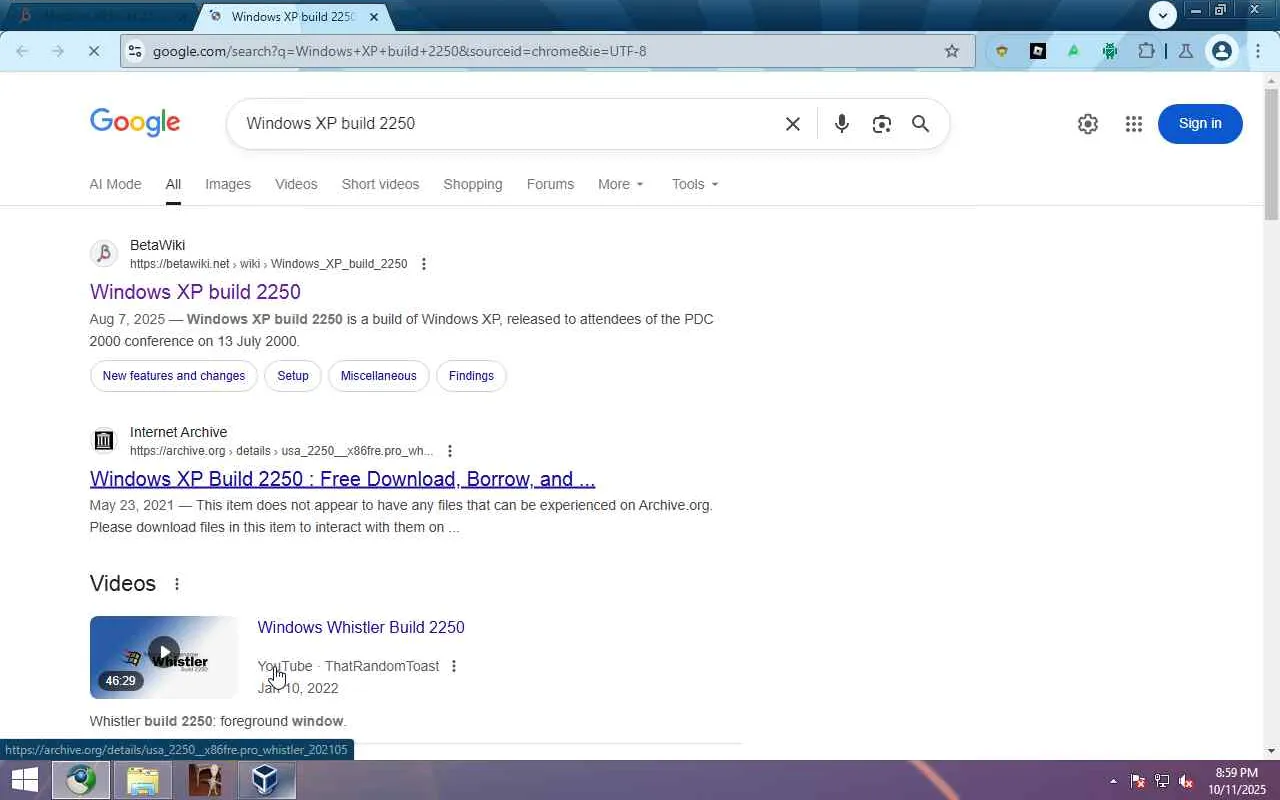Search by image using Google Lens icon
The image size is (1280, 800).
[x=881, y=124]
